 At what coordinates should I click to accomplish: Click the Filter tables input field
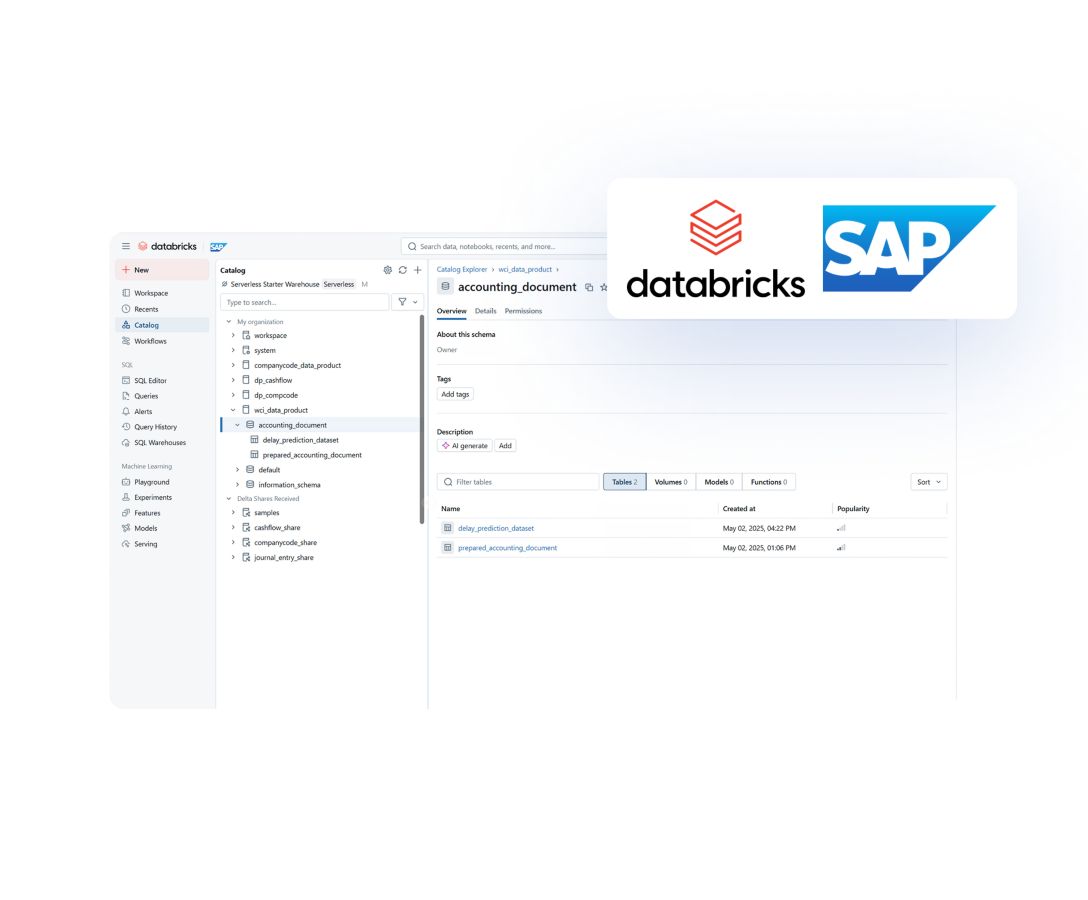point(520,482)
